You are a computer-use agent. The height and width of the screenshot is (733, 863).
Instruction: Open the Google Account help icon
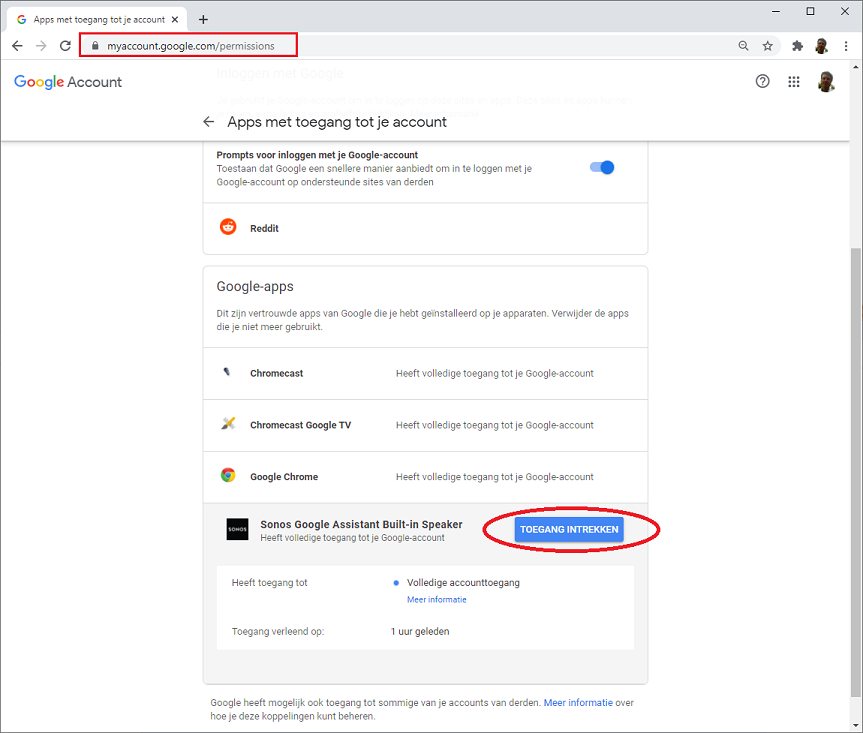762,81
